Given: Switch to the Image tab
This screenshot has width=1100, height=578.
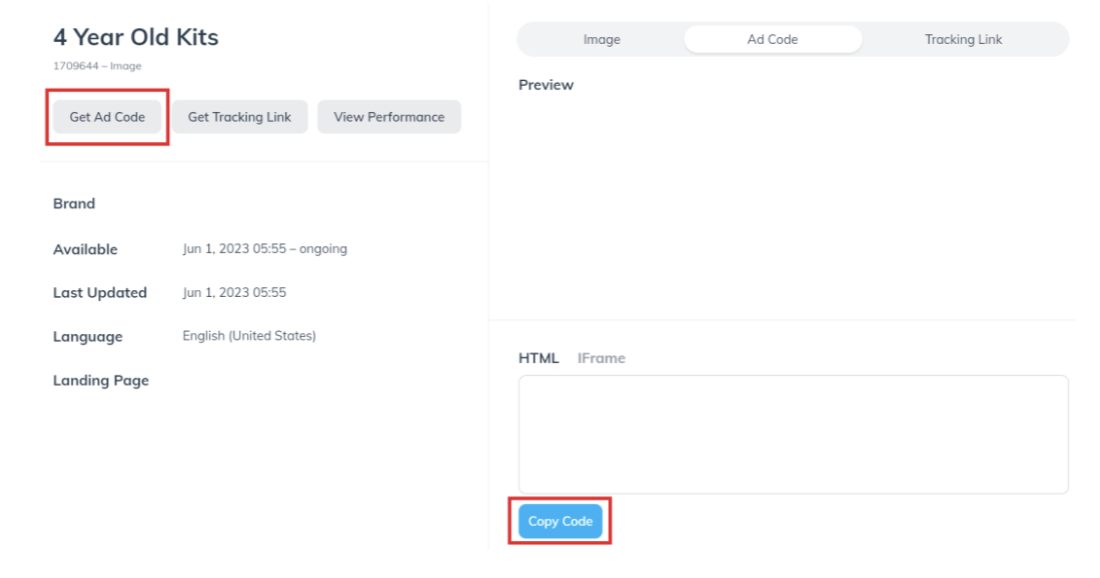Looking at the screenshot, I should click(x=602, y=40).
